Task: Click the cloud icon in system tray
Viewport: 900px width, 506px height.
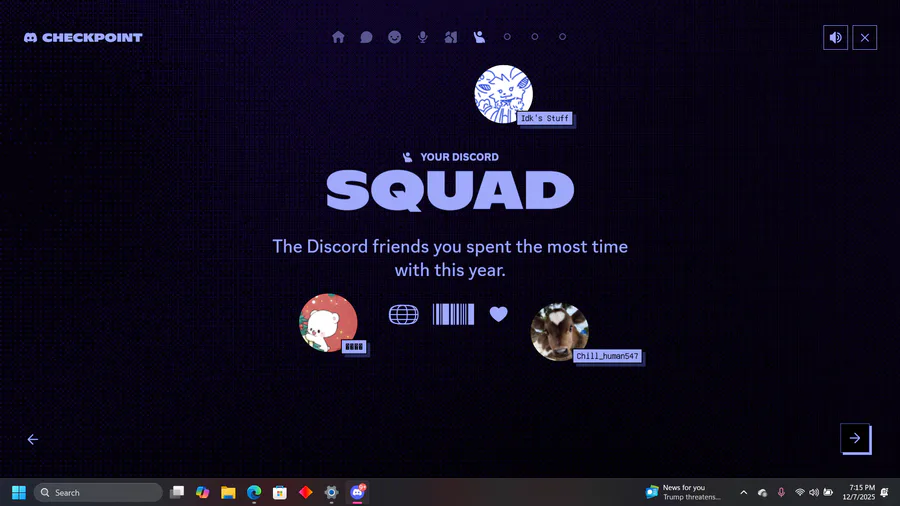Action: tap(762, 492)
